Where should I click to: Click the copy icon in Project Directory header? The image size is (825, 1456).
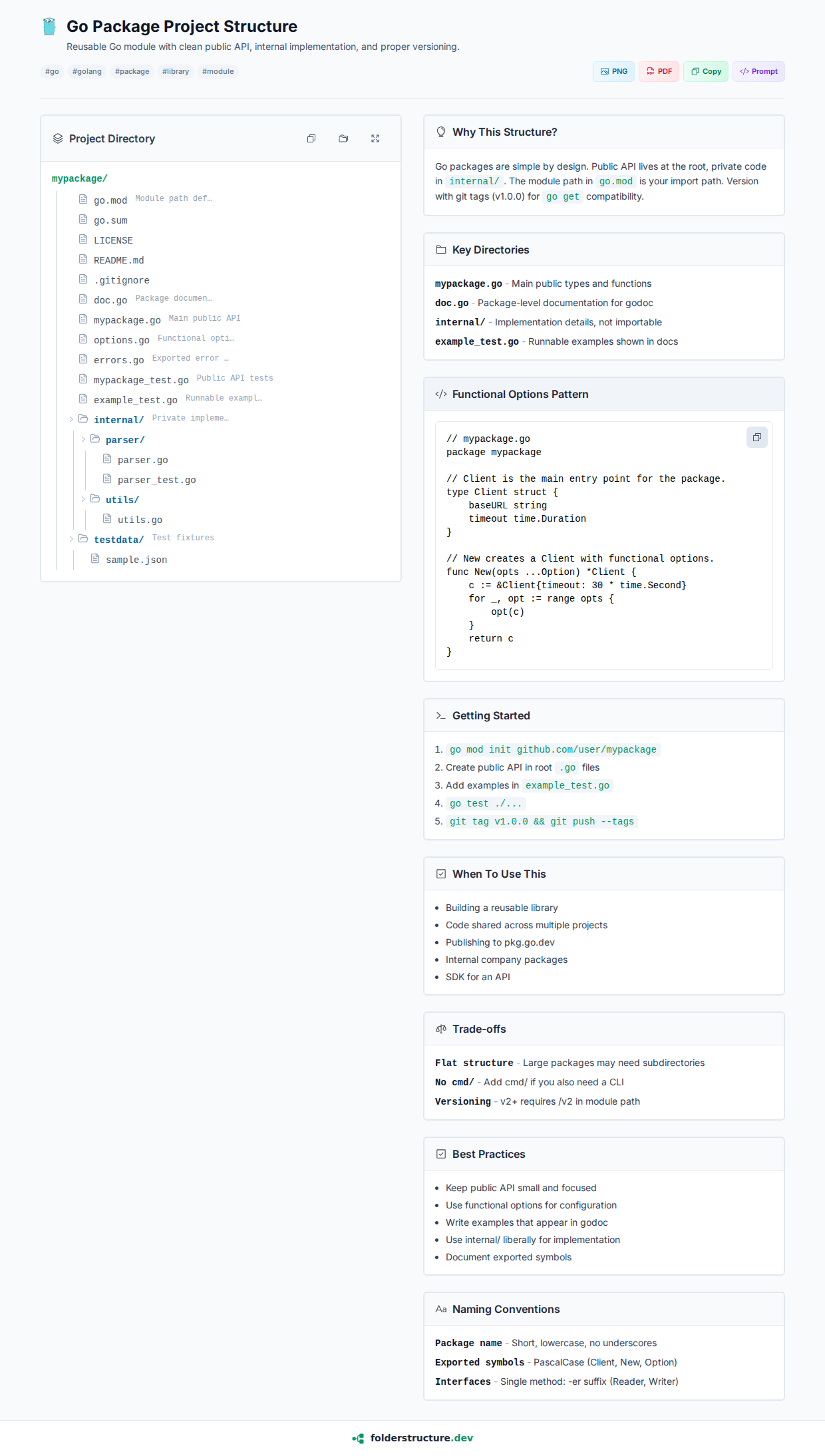(x=311, y=138)
